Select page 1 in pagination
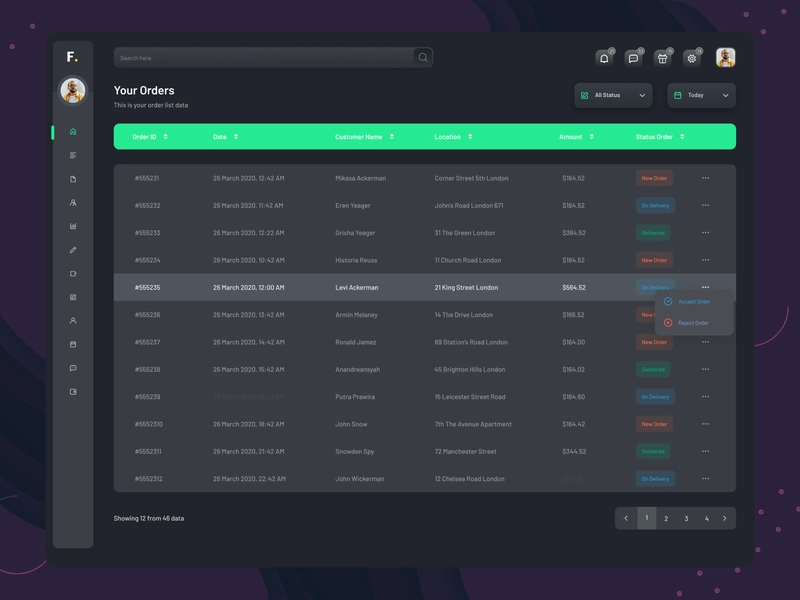 [646, 518]
